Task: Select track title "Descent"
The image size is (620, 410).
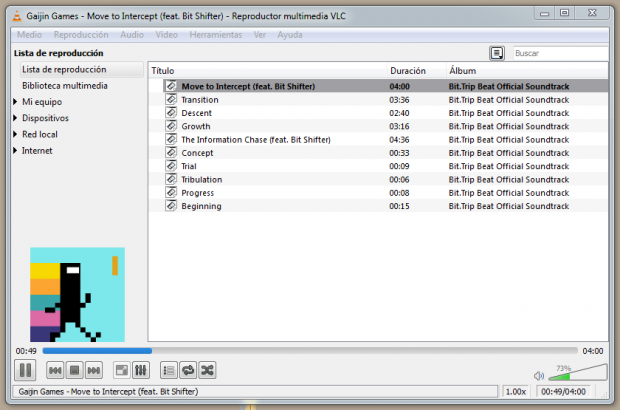Action: (197, 113)
